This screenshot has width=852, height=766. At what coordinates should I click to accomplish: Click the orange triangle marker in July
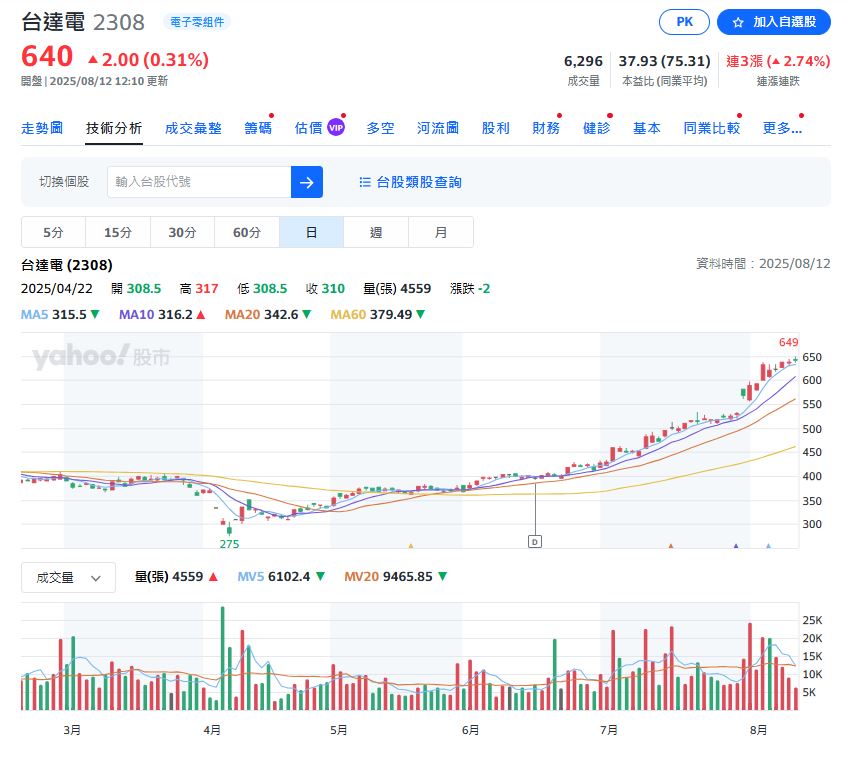671,545
